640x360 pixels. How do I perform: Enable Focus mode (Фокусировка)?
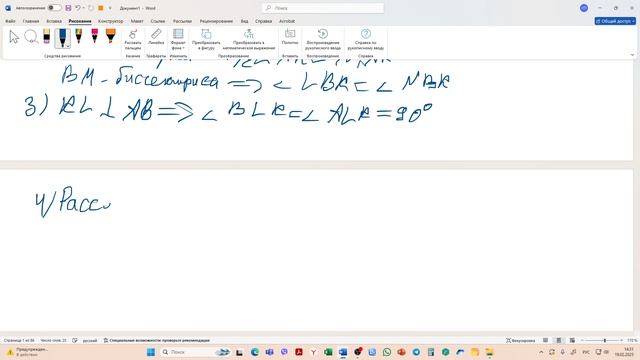(x=520, y=340)
